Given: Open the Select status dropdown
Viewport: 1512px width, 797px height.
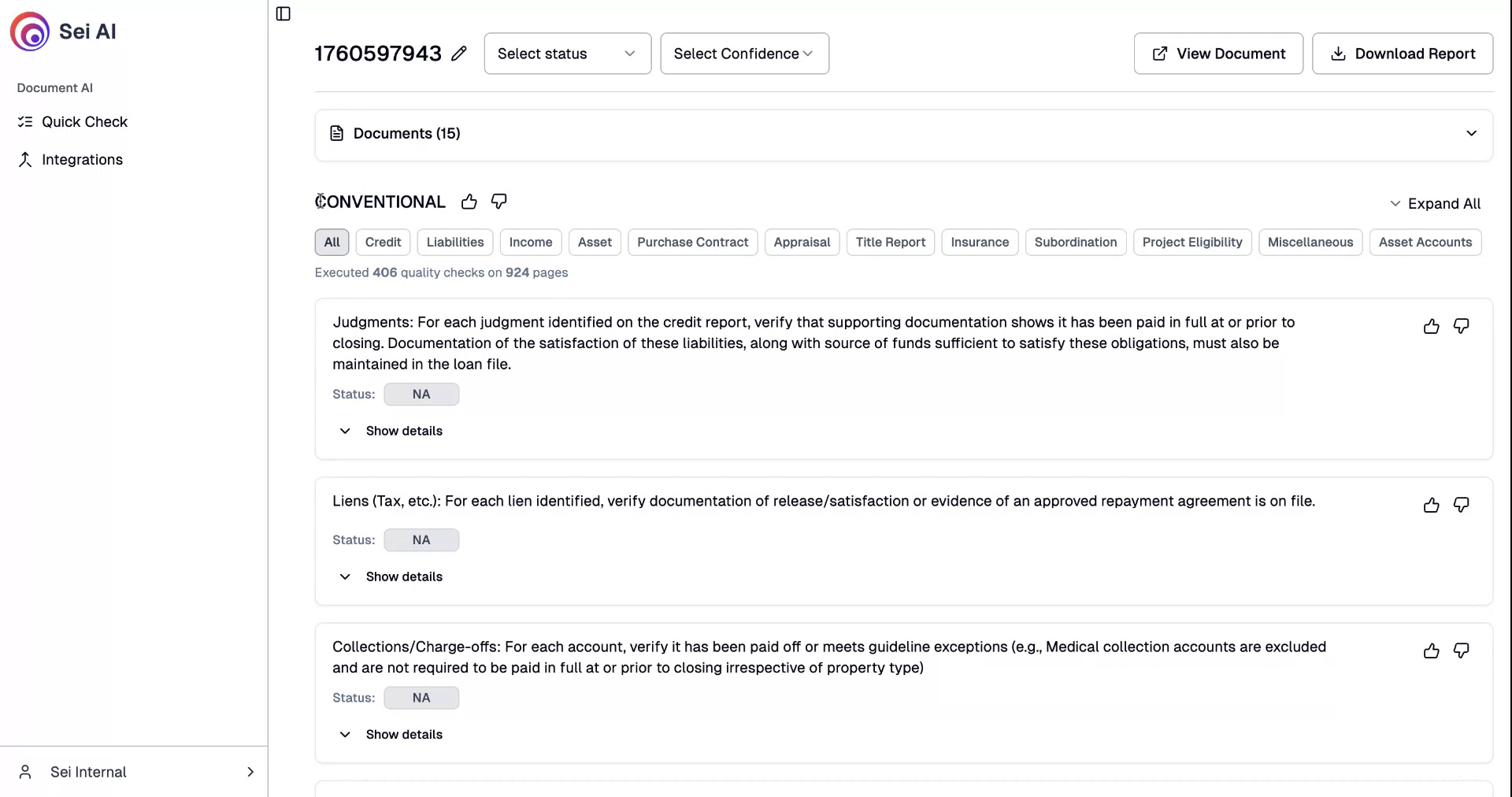Looking at the screenshot, I should pos(566,53).
